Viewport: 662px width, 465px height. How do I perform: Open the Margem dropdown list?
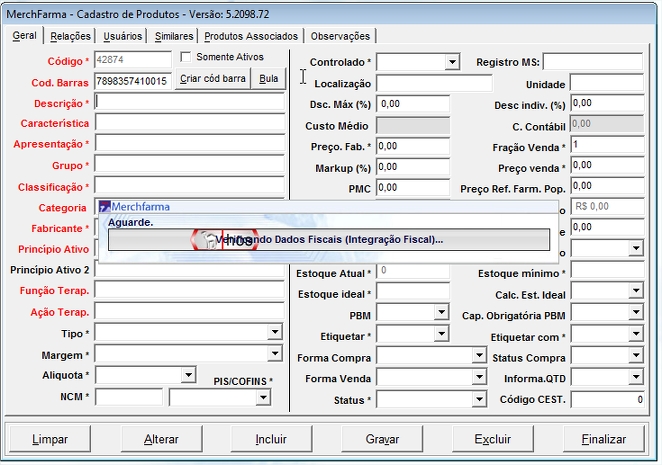(x=276, y=354)
